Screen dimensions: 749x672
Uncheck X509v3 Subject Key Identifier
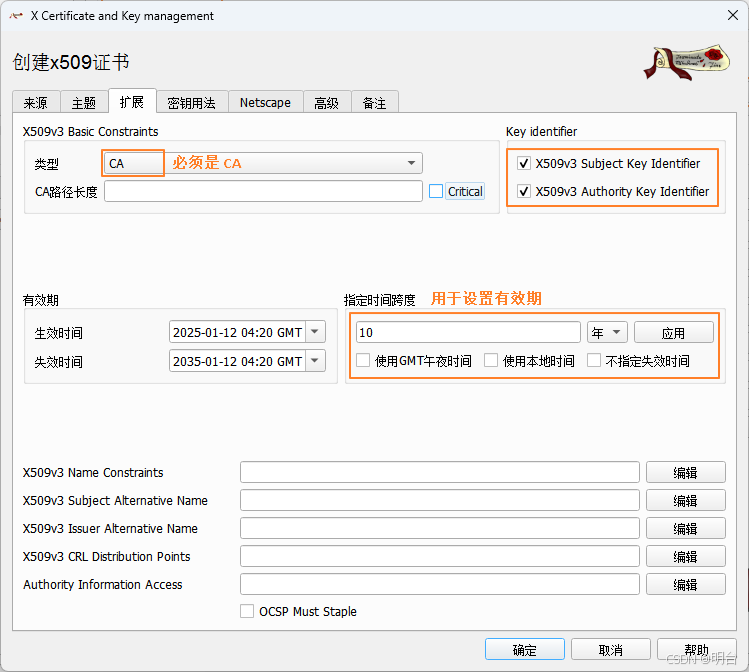click(x=524, y=164)
